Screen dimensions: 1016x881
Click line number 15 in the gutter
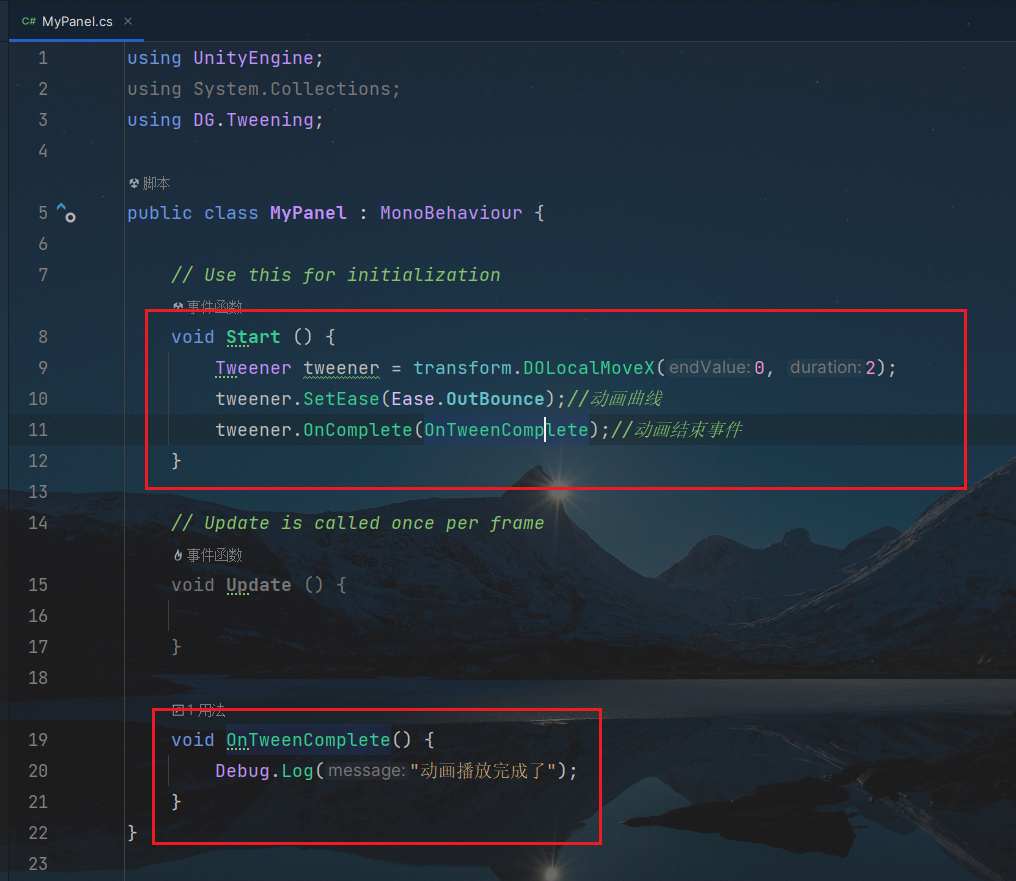(x=38, y=585)
